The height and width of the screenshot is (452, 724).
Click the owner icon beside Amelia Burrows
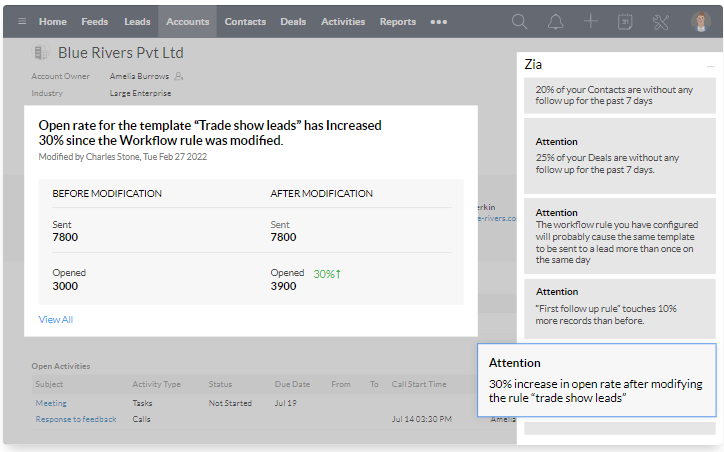coord(179,76)
